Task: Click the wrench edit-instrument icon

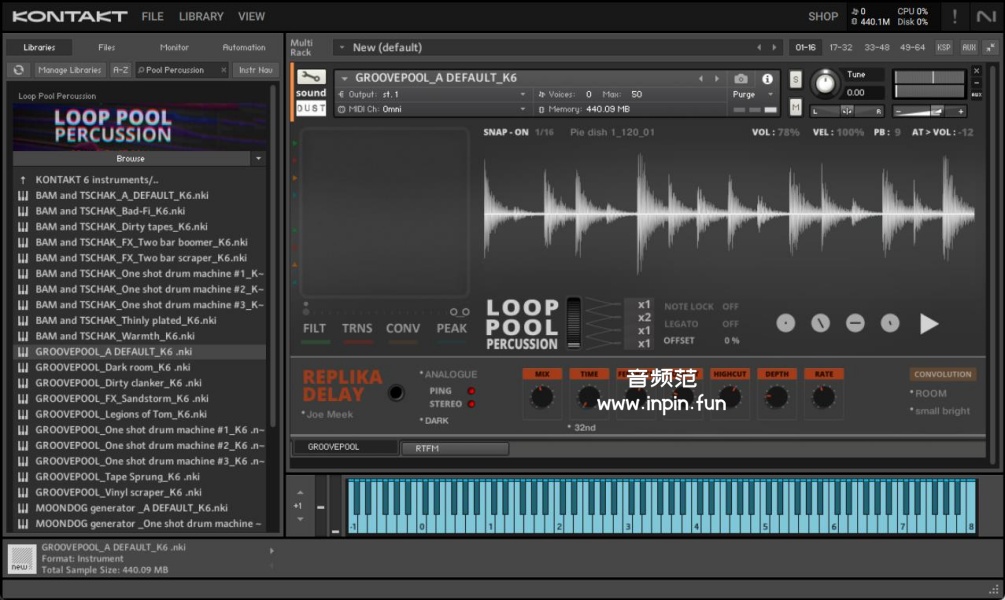Action: tap(311, 77)
